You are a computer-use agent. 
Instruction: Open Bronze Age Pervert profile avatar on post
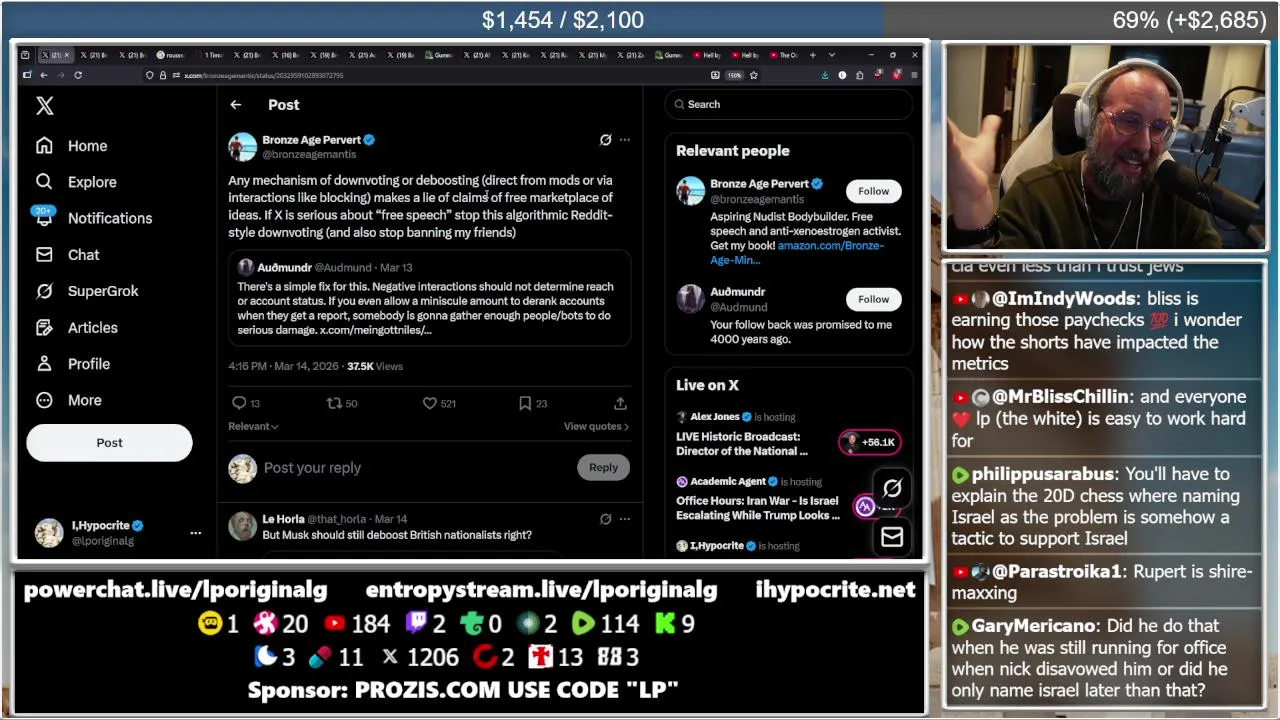(242, 147)
